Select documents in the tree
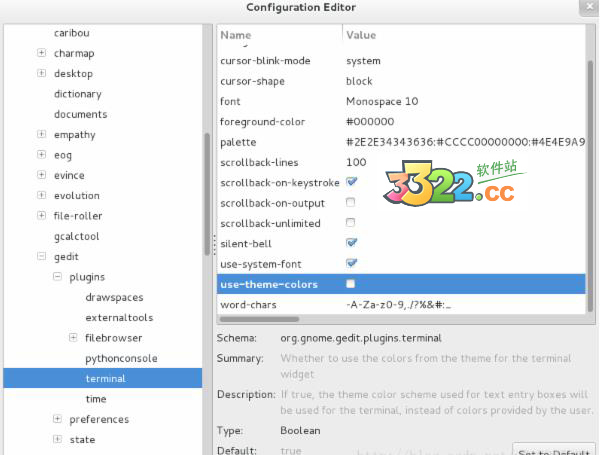Screen dimensions: 600x455 tap(80, 114)
